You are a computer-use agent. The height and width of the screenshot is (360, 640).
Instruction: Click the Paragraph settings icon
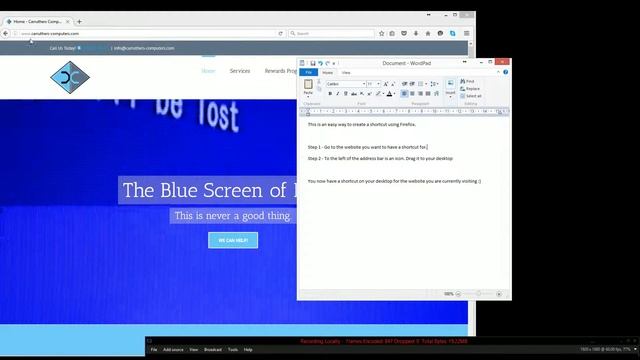click(x=436, y=94)
